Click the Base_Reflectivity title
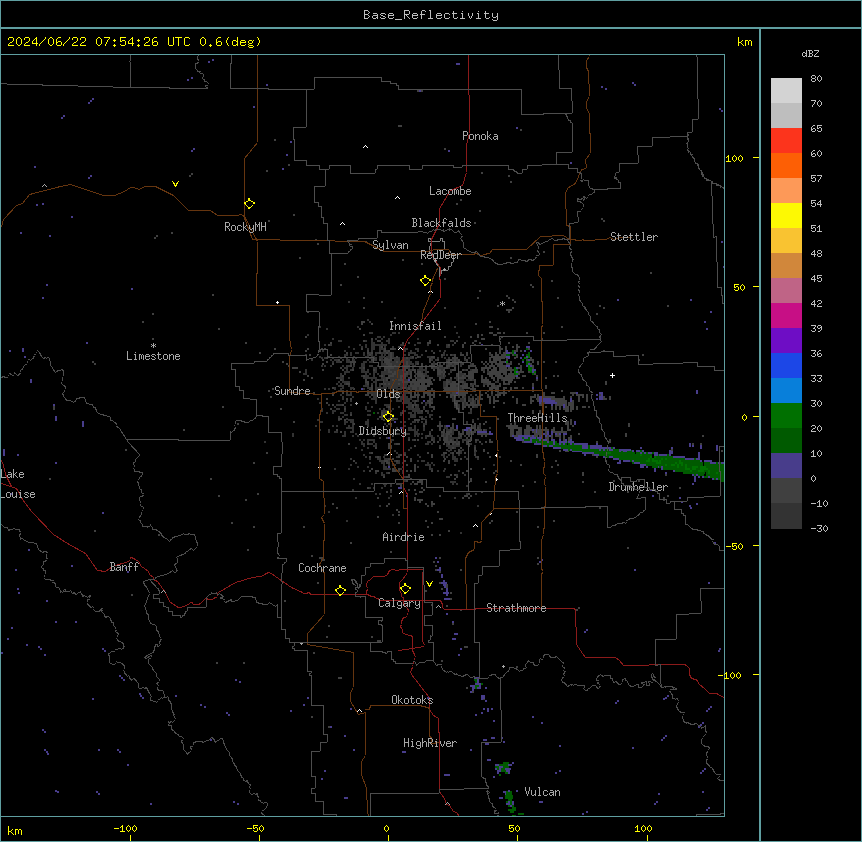The height and width of the screenshot is (842, 862). [x=431, y=15]
